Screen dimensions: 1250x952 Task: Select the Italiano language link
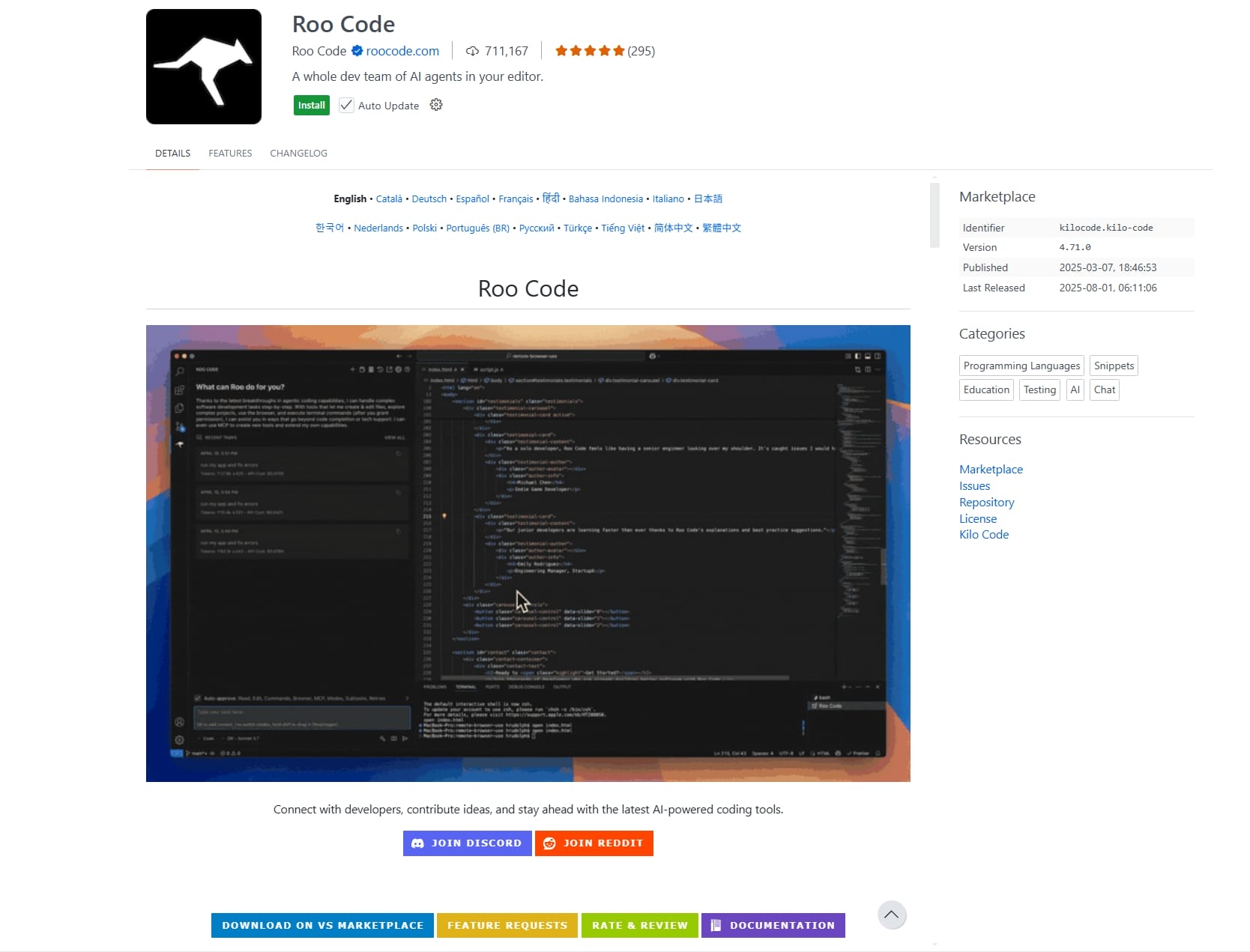[x=668, y=199]
